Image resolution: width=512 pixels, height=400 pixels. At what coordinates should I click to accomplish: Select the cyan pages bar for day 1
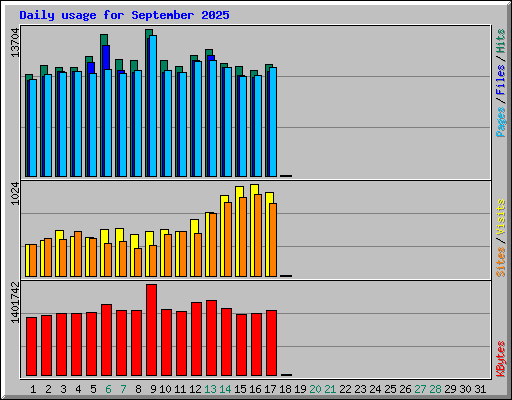coord(33,128)
